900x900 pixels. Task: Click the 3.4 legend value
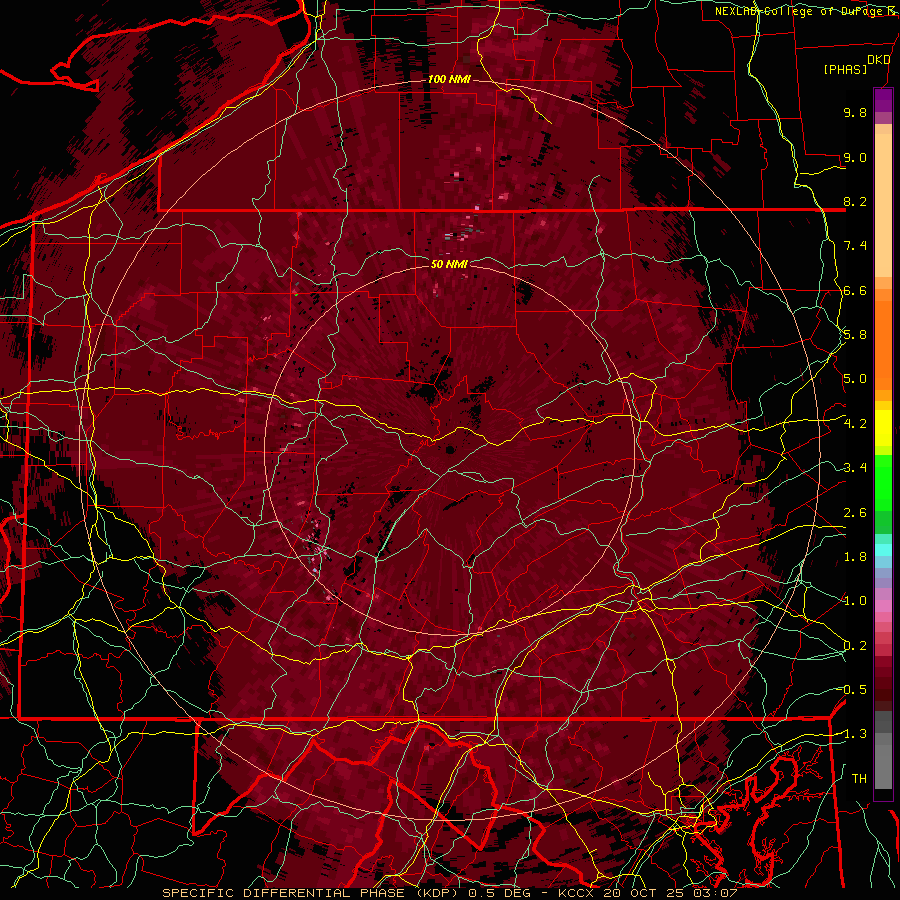855,468
